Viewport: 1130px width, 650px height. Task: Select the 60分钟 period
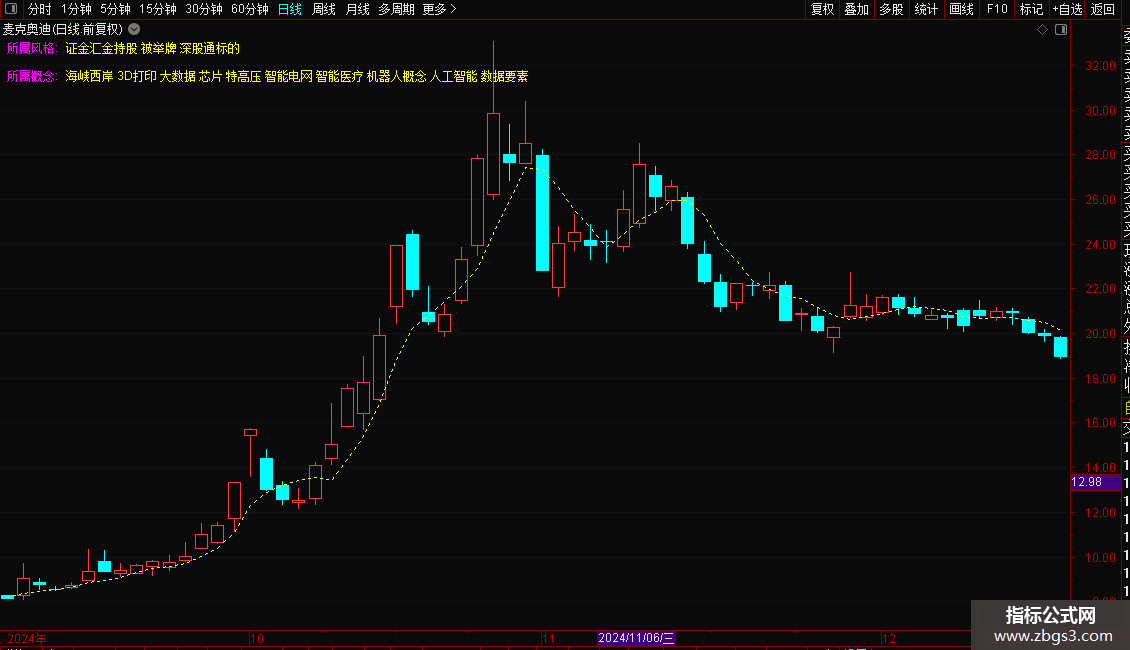pos(250,9)
